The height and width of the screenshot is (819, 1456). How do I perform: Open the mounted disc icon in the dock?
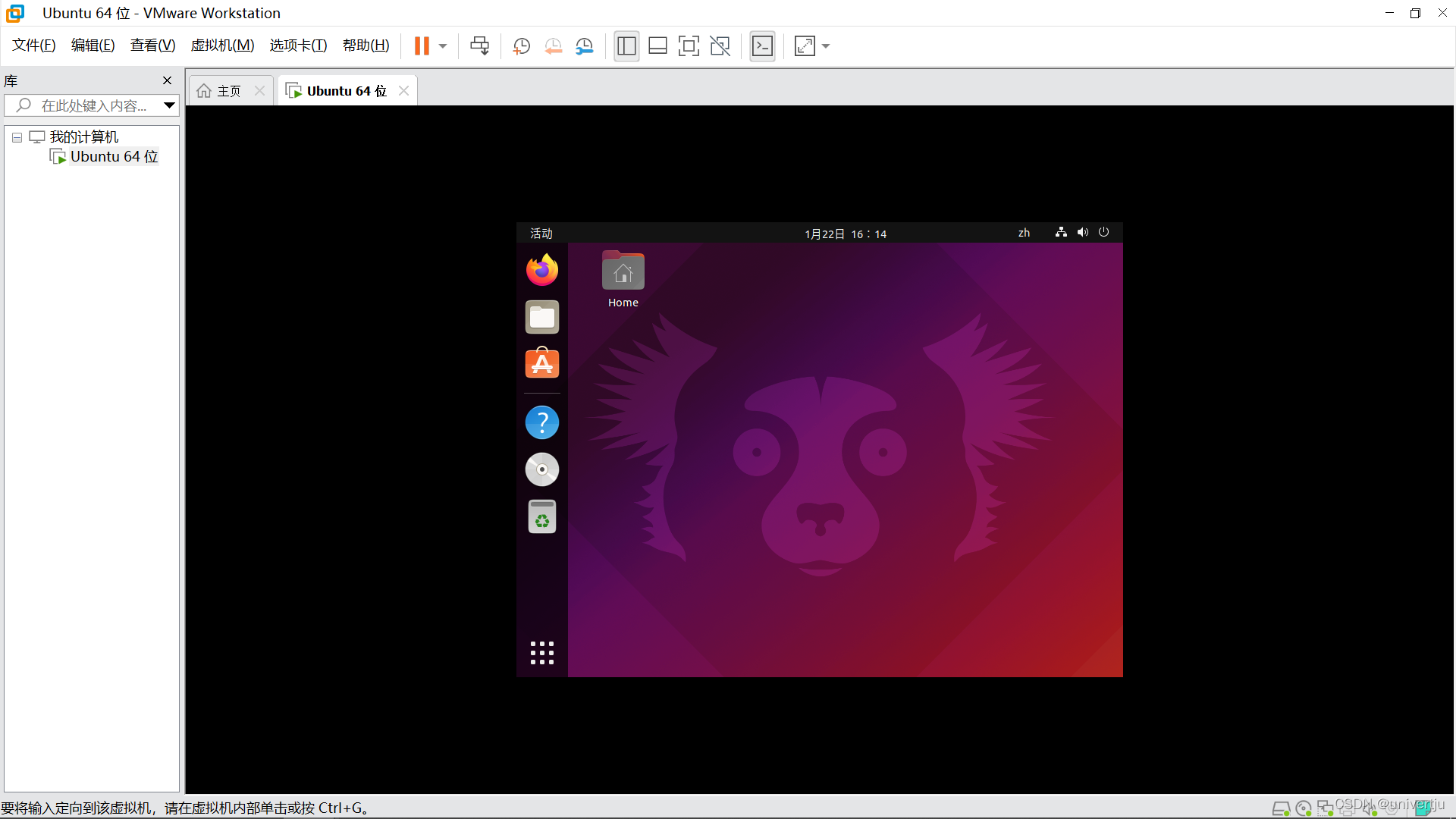pos(542,469)
